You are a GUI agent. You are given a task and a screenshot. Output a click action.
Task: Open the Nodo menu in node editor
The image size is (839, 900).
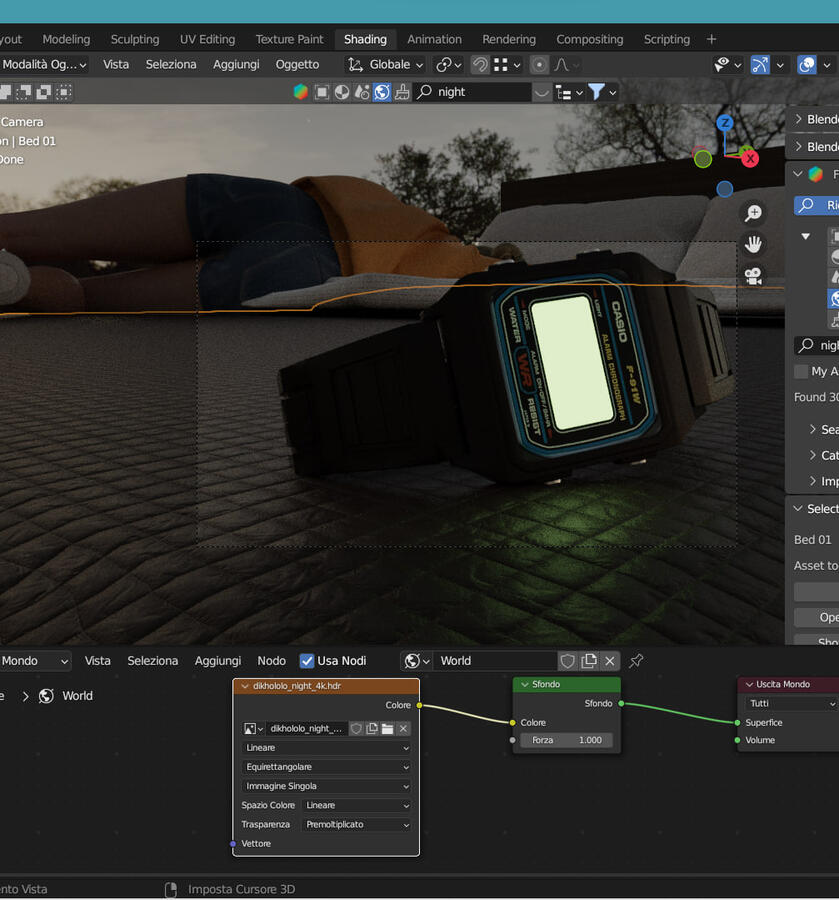pyautogui.click(x=271, y=661)
